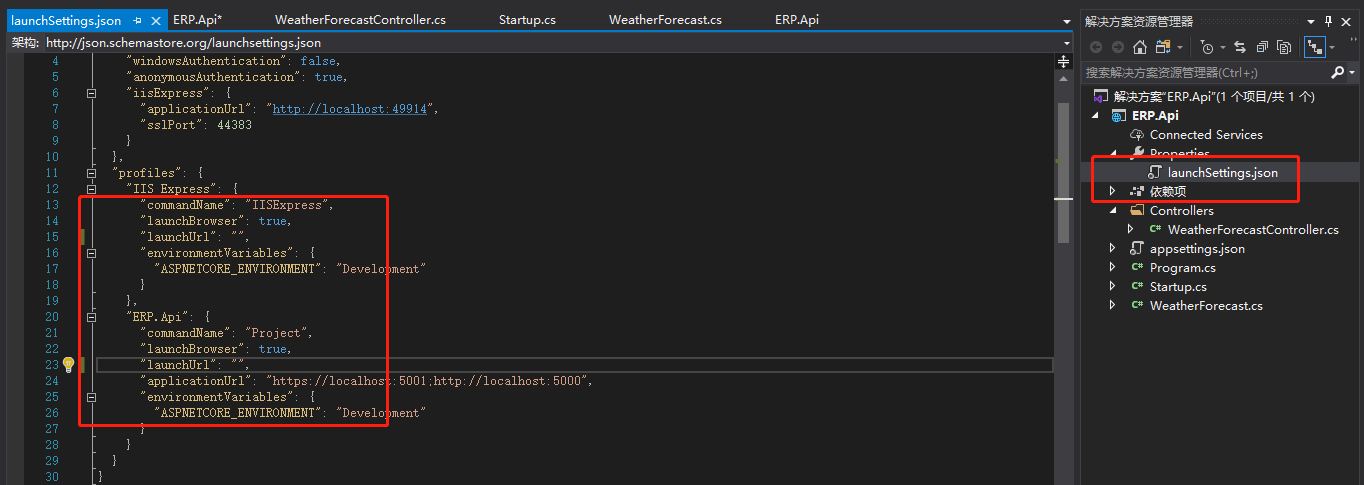Click the Show All Files icon

(1284, 47)
